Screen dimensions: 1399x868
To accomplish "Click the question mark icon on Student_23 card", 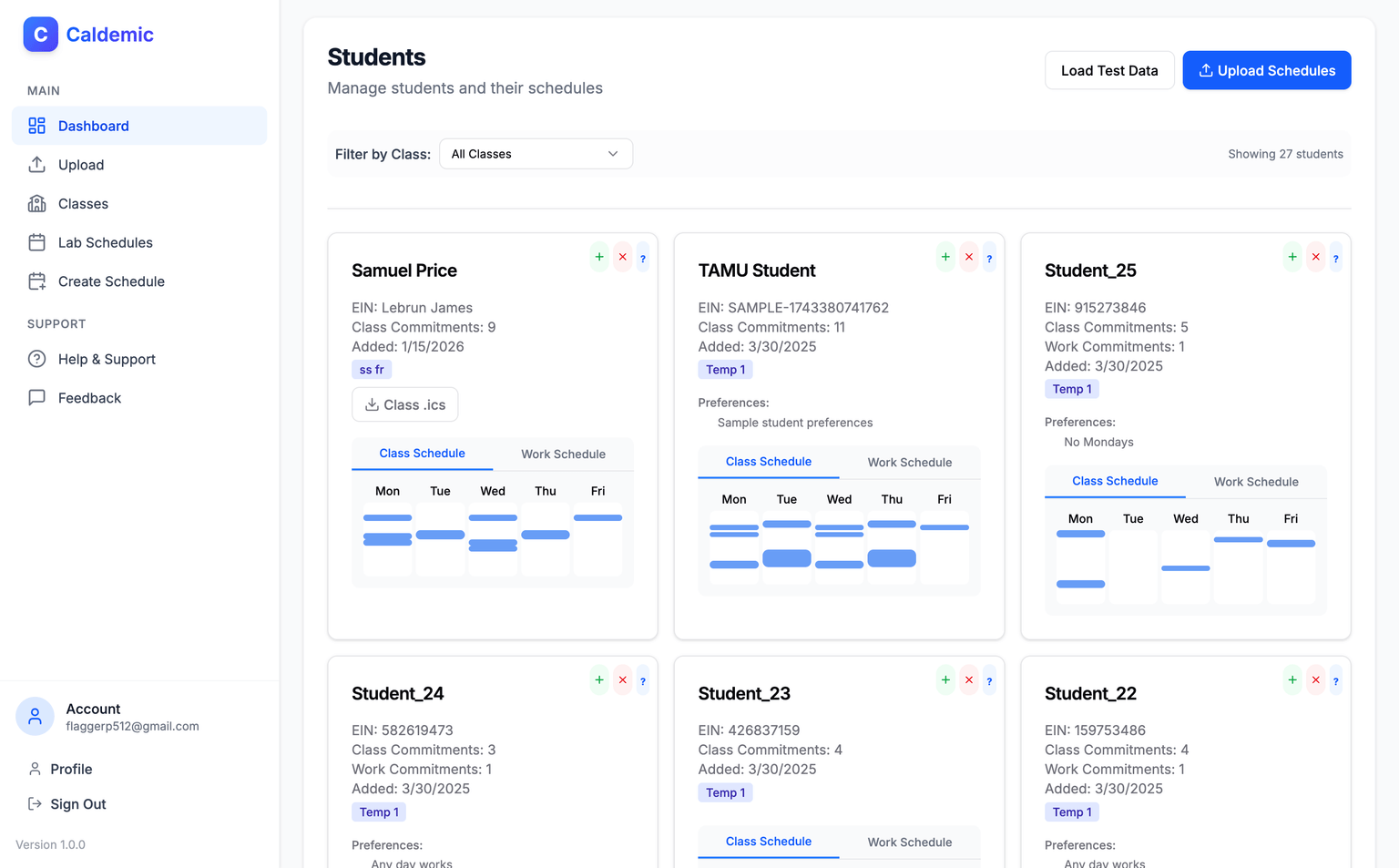I will coord(989,680).
